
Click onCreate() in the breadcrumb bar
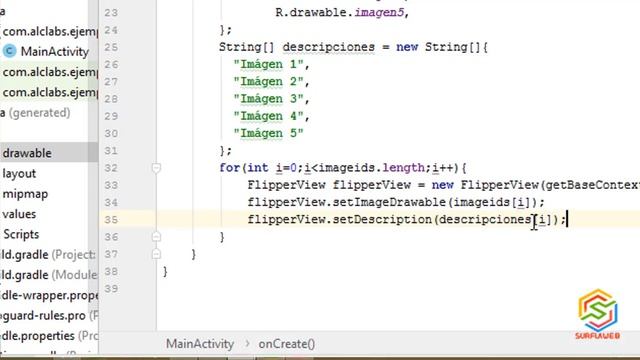click(x=287, y=344)
